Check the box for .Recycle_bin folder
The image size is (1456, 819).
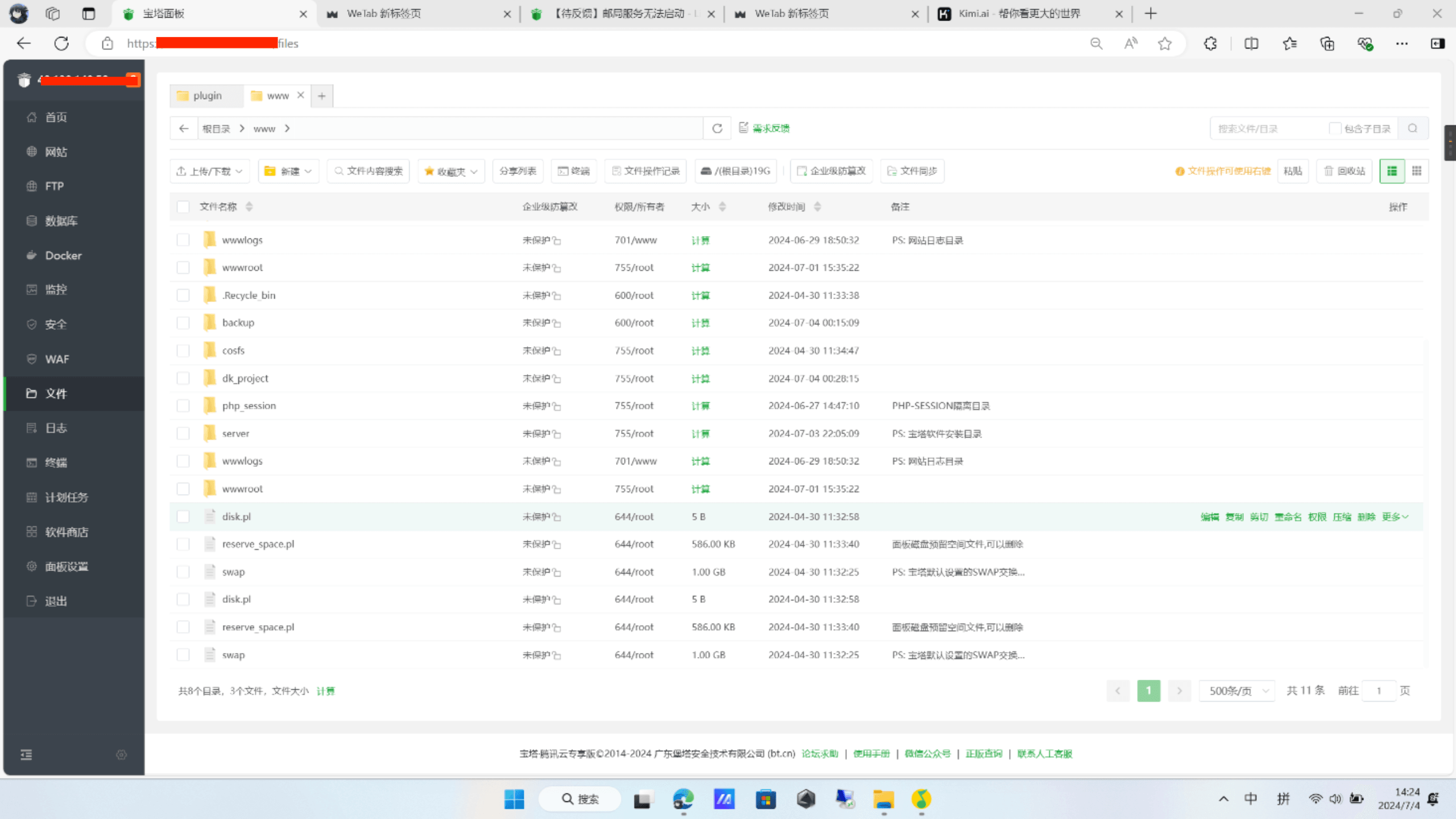click(x=183, y=295)
